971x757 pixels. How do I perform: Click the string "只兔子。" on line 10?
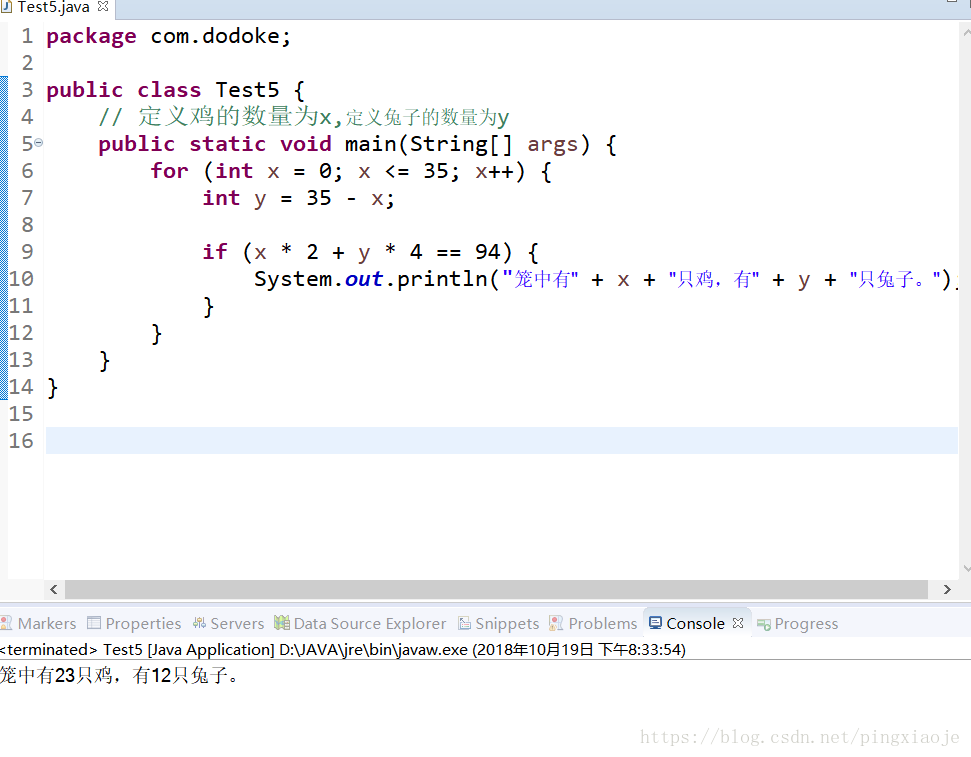point(896,279)
